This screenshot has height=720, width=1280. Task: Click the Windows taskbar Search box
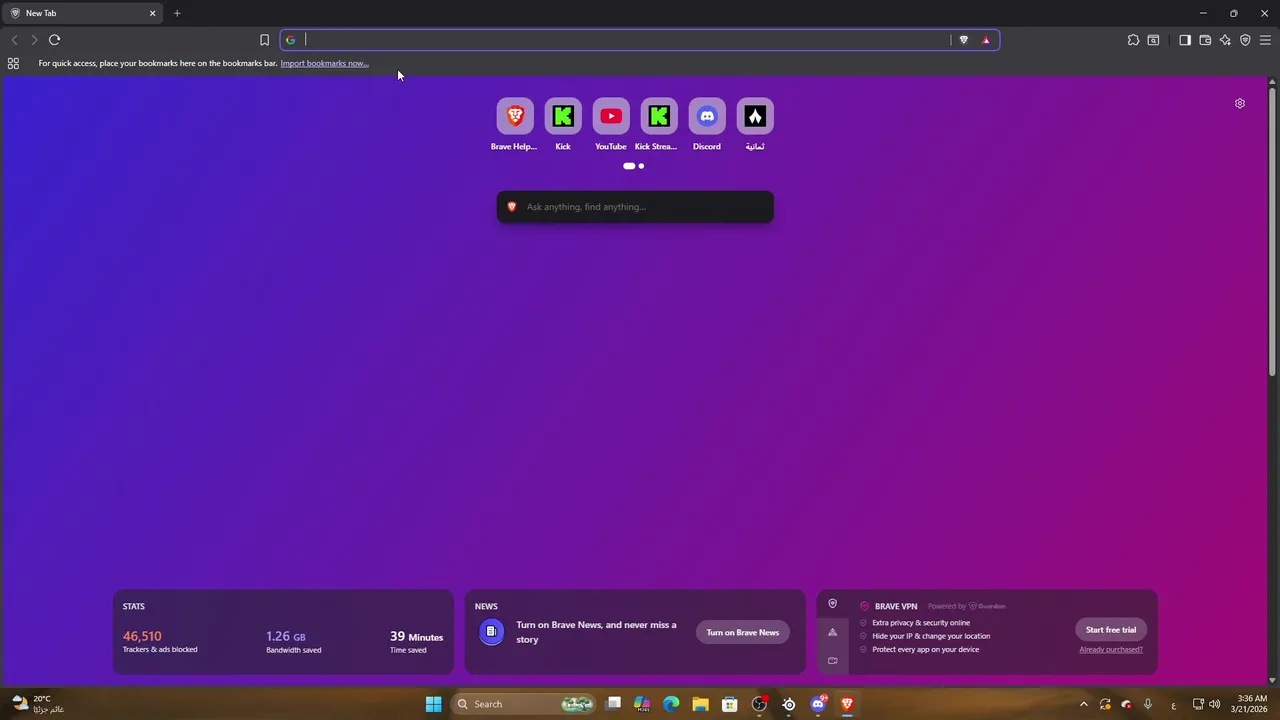tap(523, 704)
